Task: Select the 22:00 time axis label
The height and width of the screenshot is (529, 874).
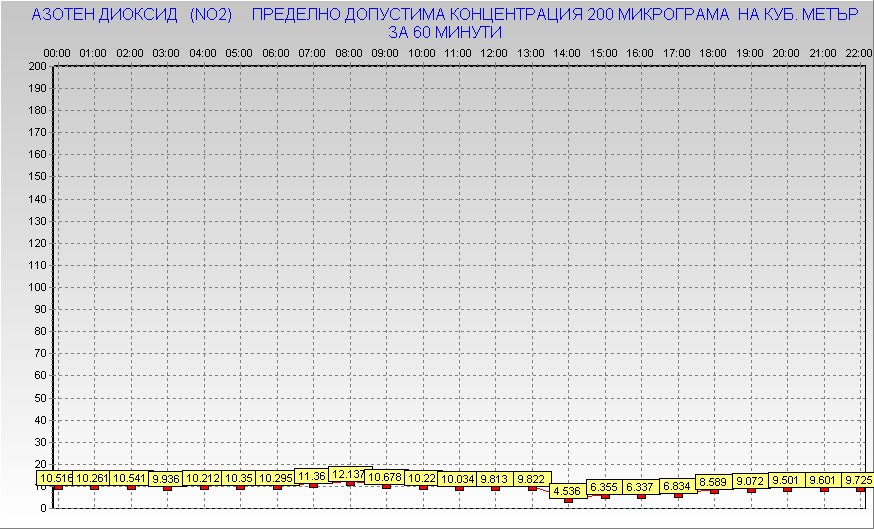Action: 858,52
